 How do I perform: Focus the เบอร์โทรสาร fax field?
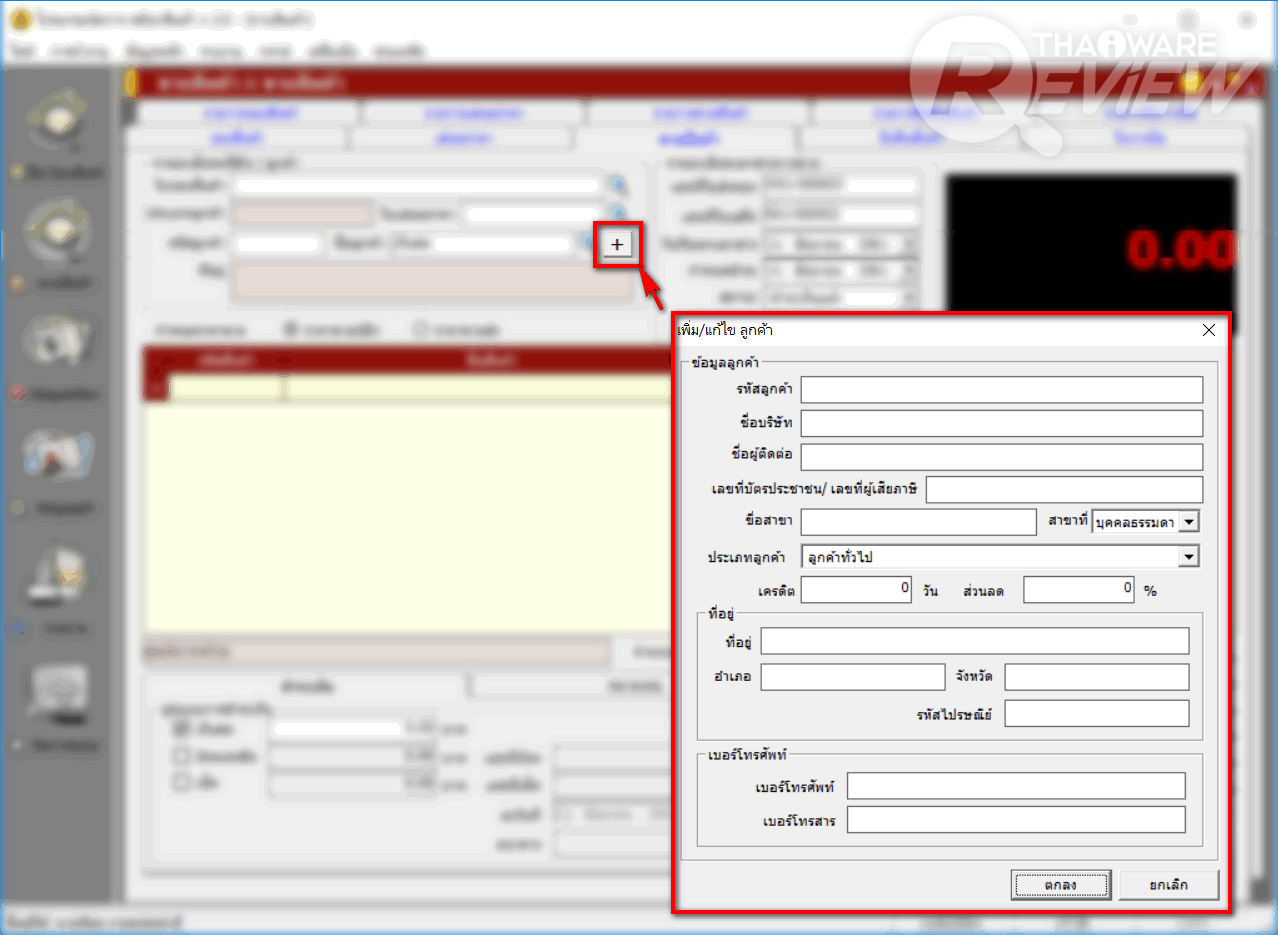pos(1016,820)
